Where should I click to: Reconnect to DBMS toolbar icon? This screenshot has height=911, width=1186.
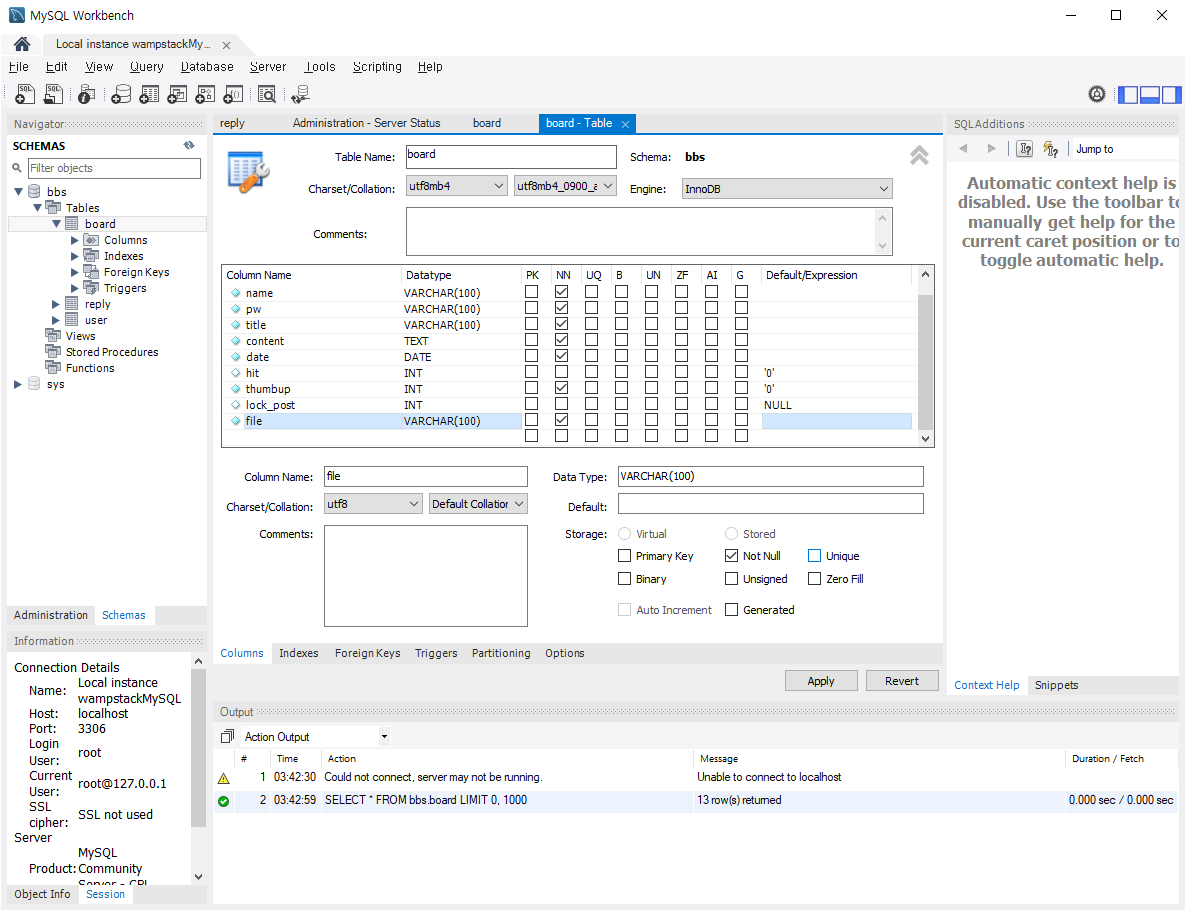(x=300, y=94)
